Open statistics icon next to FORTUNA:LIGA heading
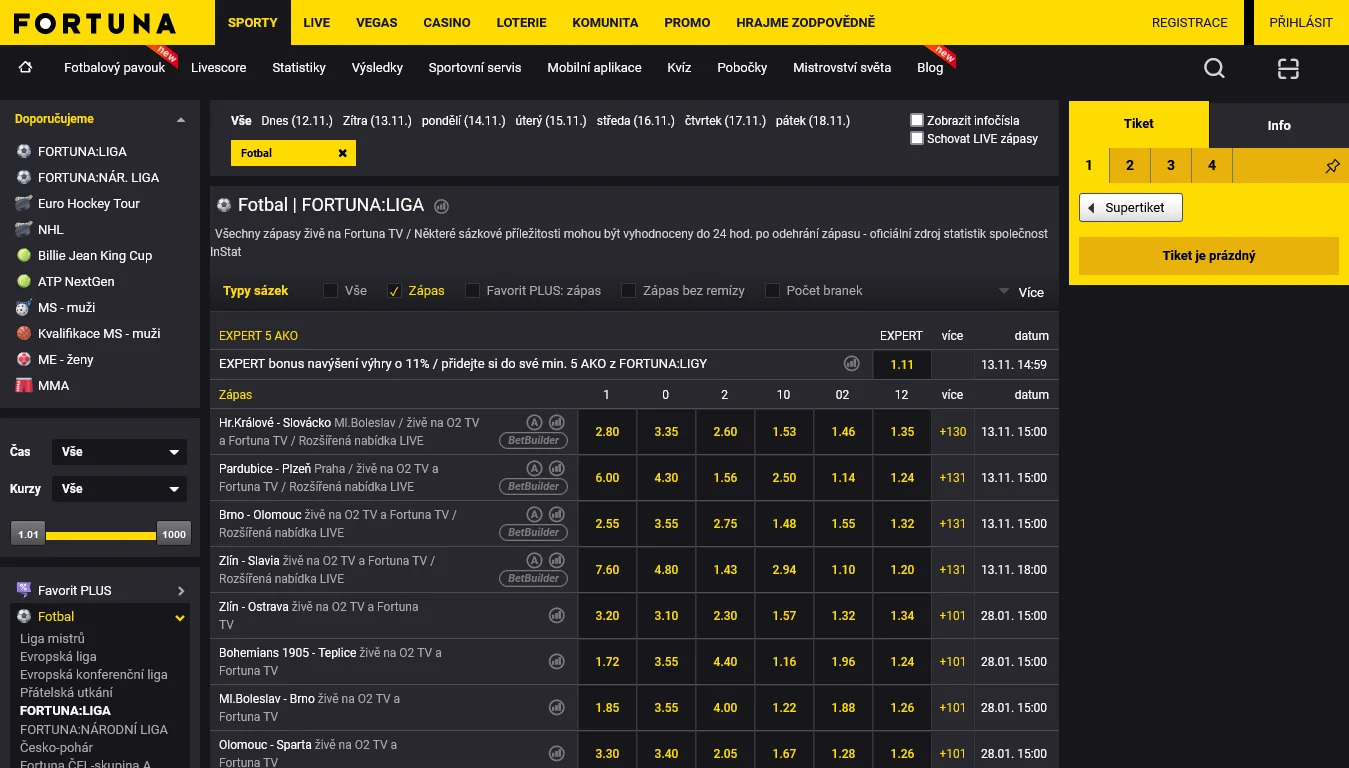 [x=442, y=206]
